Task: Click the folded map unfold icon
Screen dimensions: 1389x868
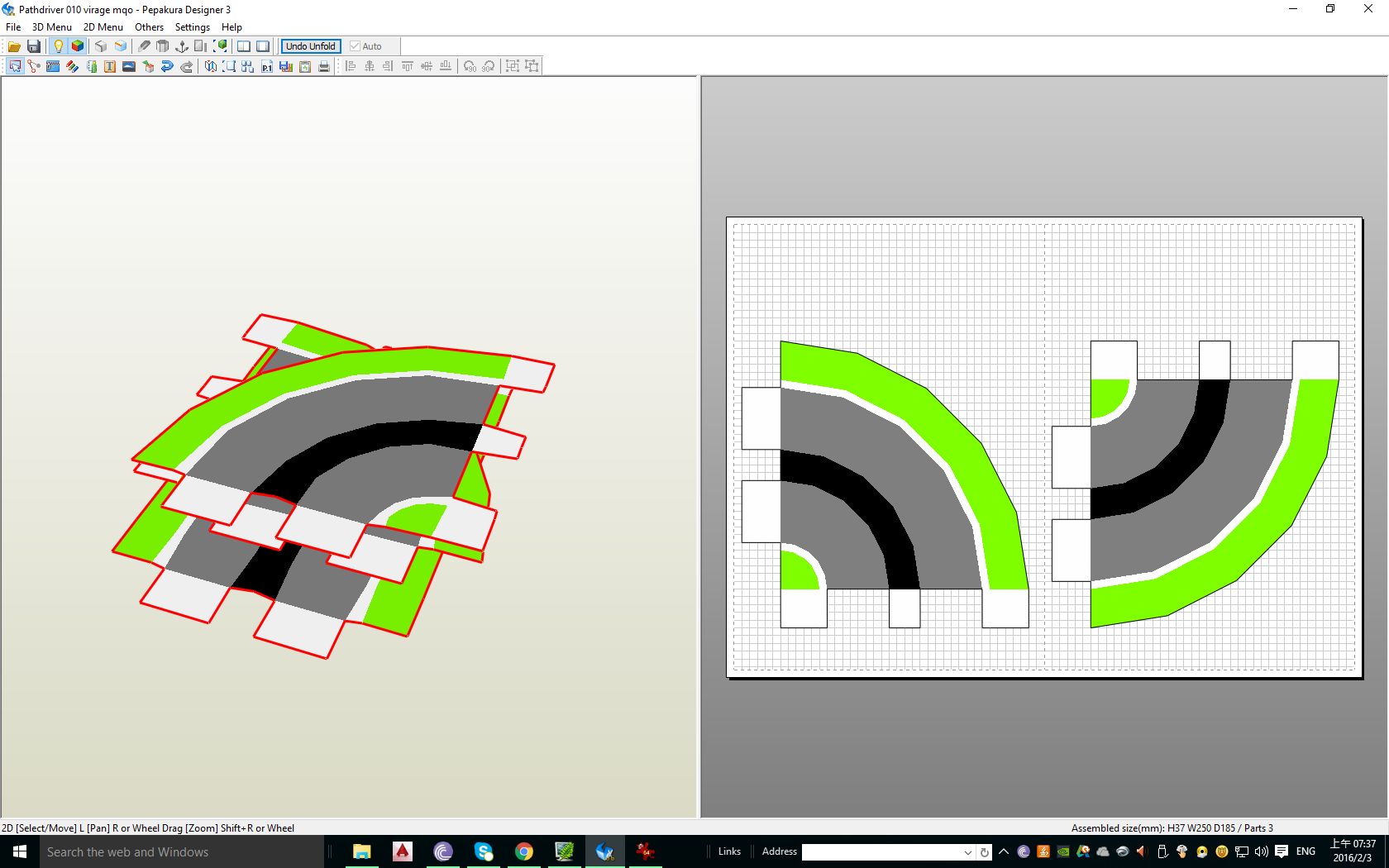Action: [210, 66]
